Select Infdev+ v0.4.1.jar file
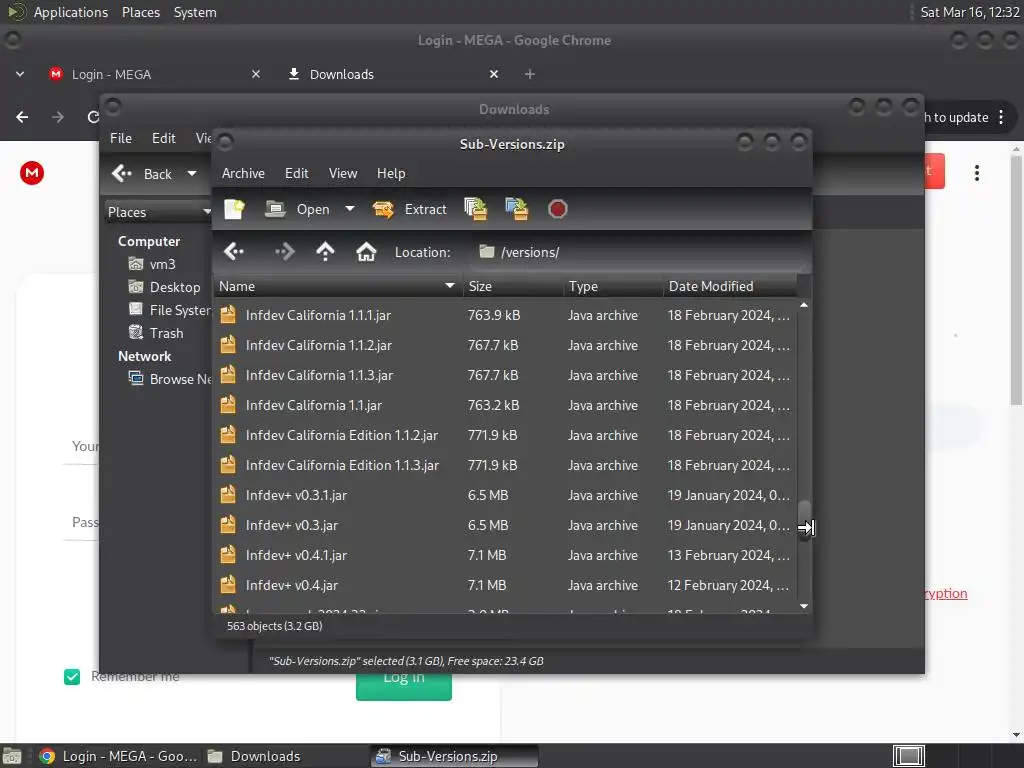 505,555
